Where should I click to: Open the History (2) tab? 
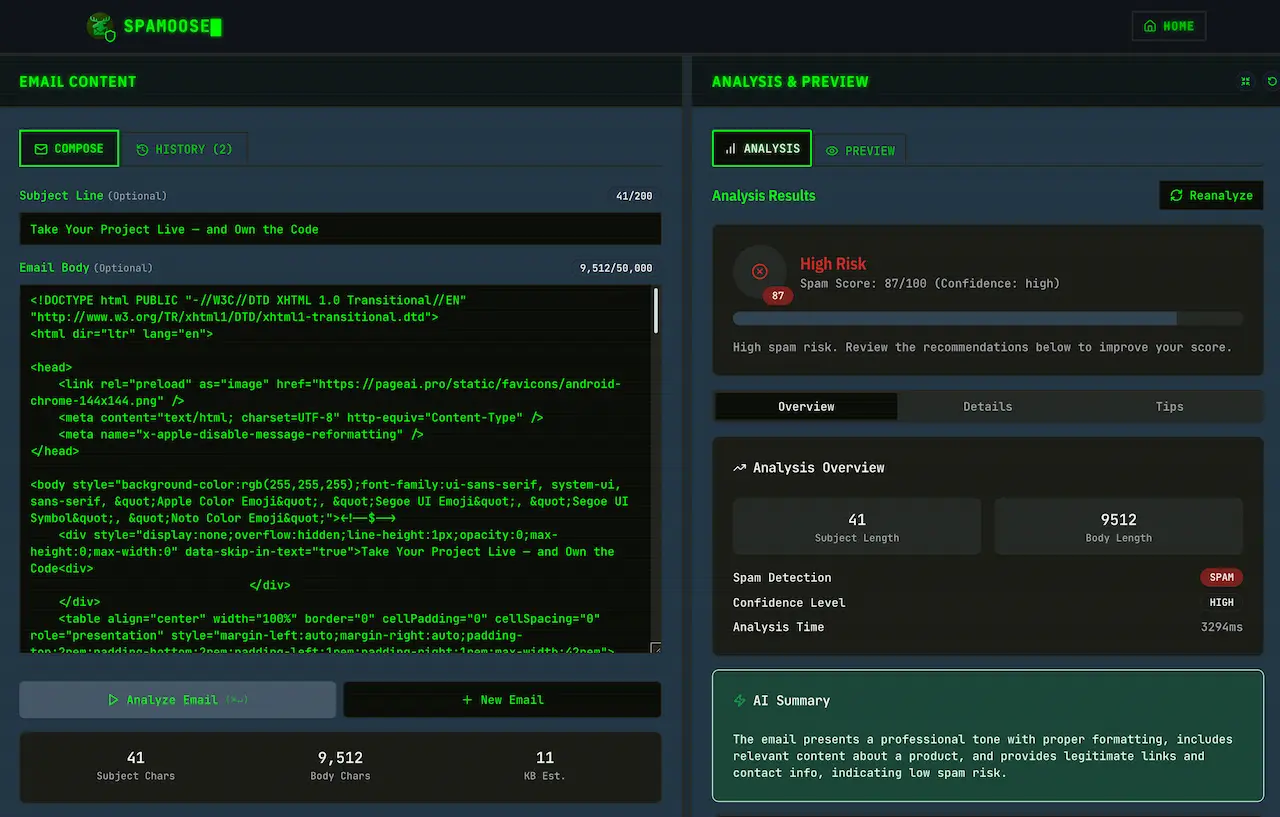(184, 149)
